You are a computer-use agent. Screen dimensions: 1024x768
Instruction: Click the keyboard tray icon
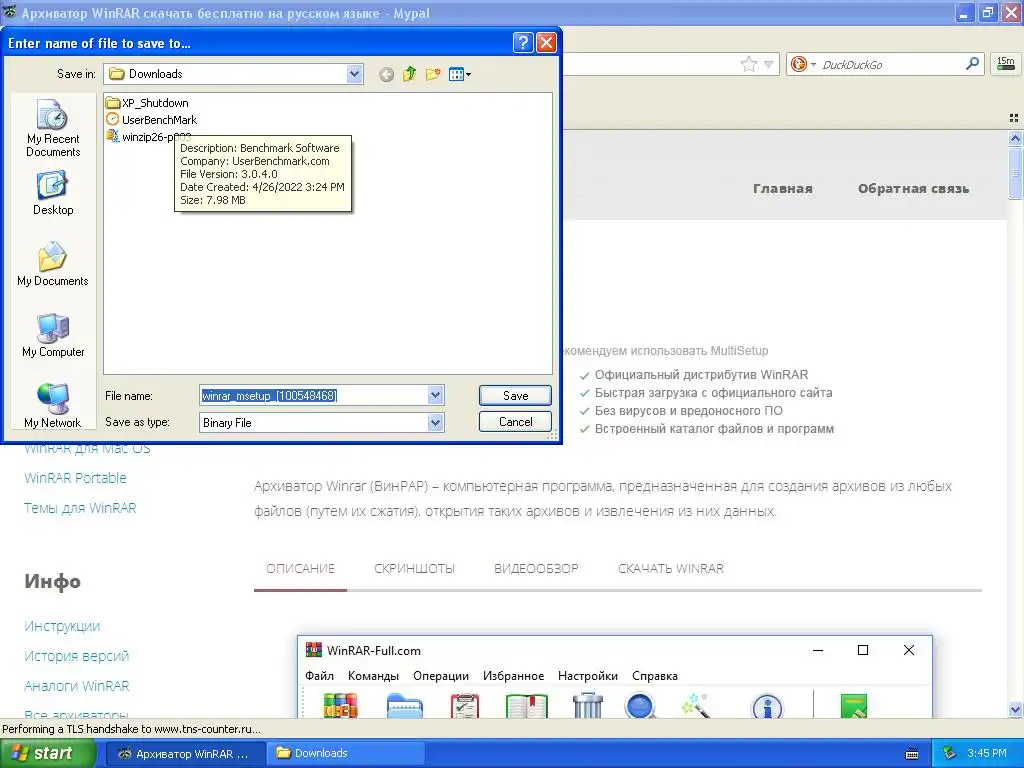[912, 754]
